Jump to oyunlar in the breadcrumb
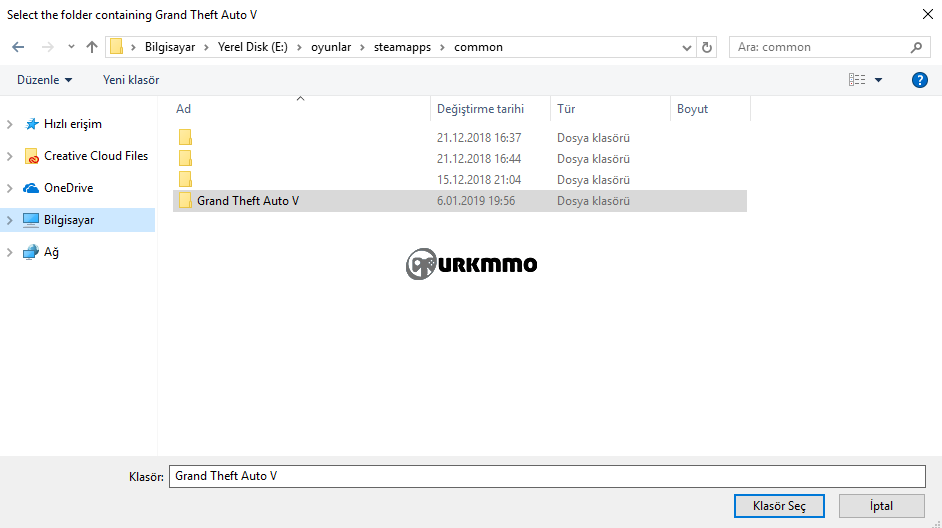Viewport: 942px width, 528px height. (331, 47)
